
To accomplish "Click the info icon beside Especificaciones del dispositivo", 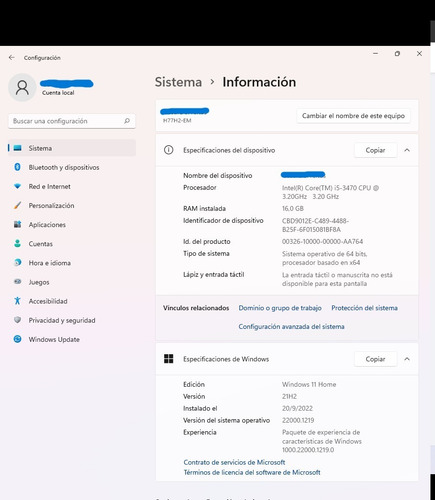I will coord(169,150).
